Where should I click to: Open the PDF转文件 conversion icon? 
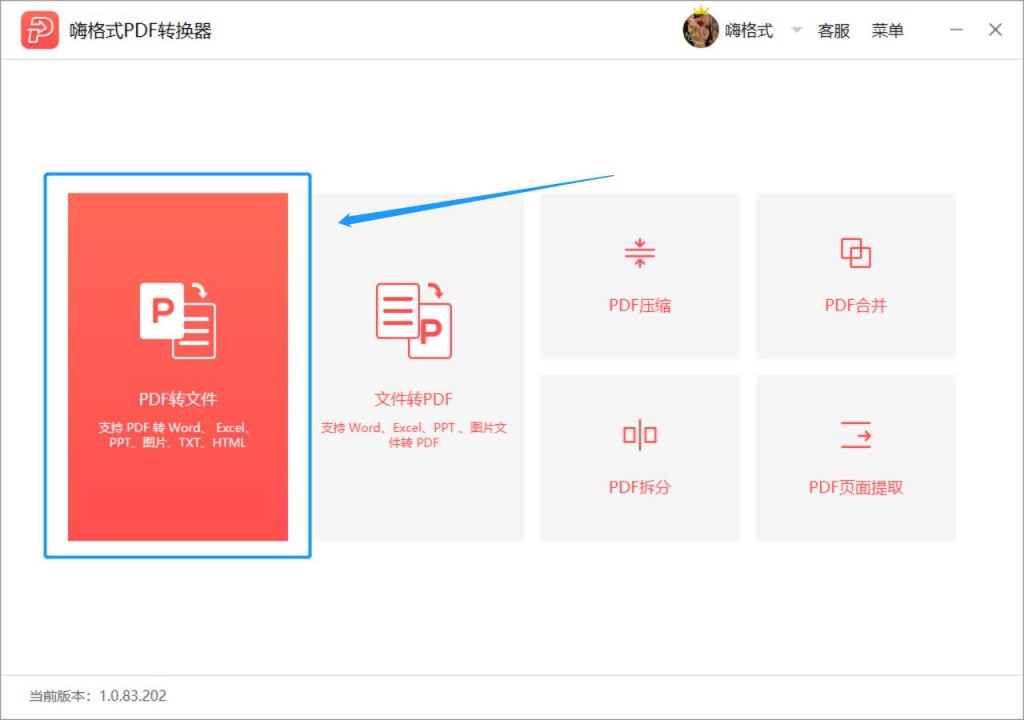[x=178, y=320]
